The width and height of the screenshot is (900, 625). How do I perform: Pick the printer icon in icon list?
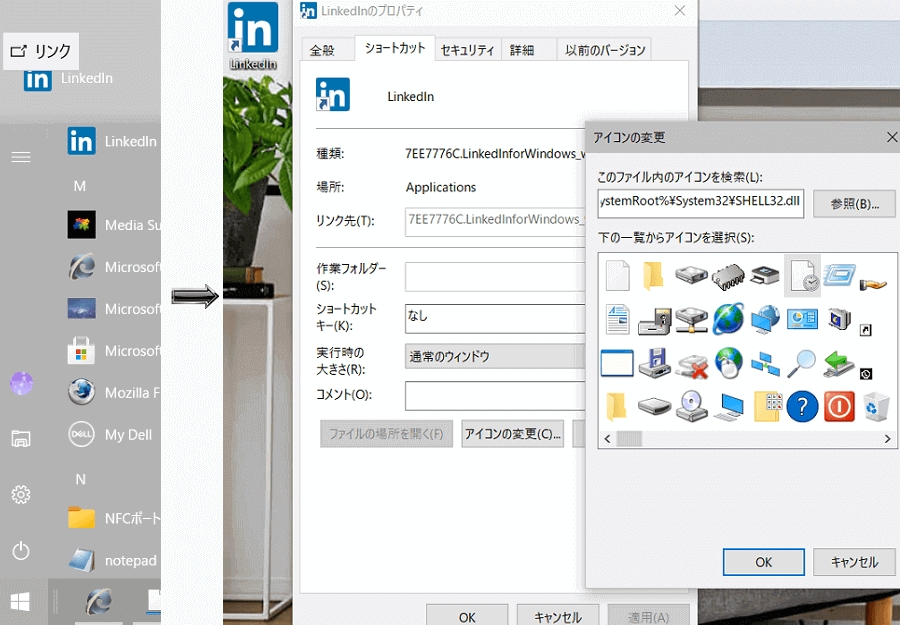[x=765, y=275]
